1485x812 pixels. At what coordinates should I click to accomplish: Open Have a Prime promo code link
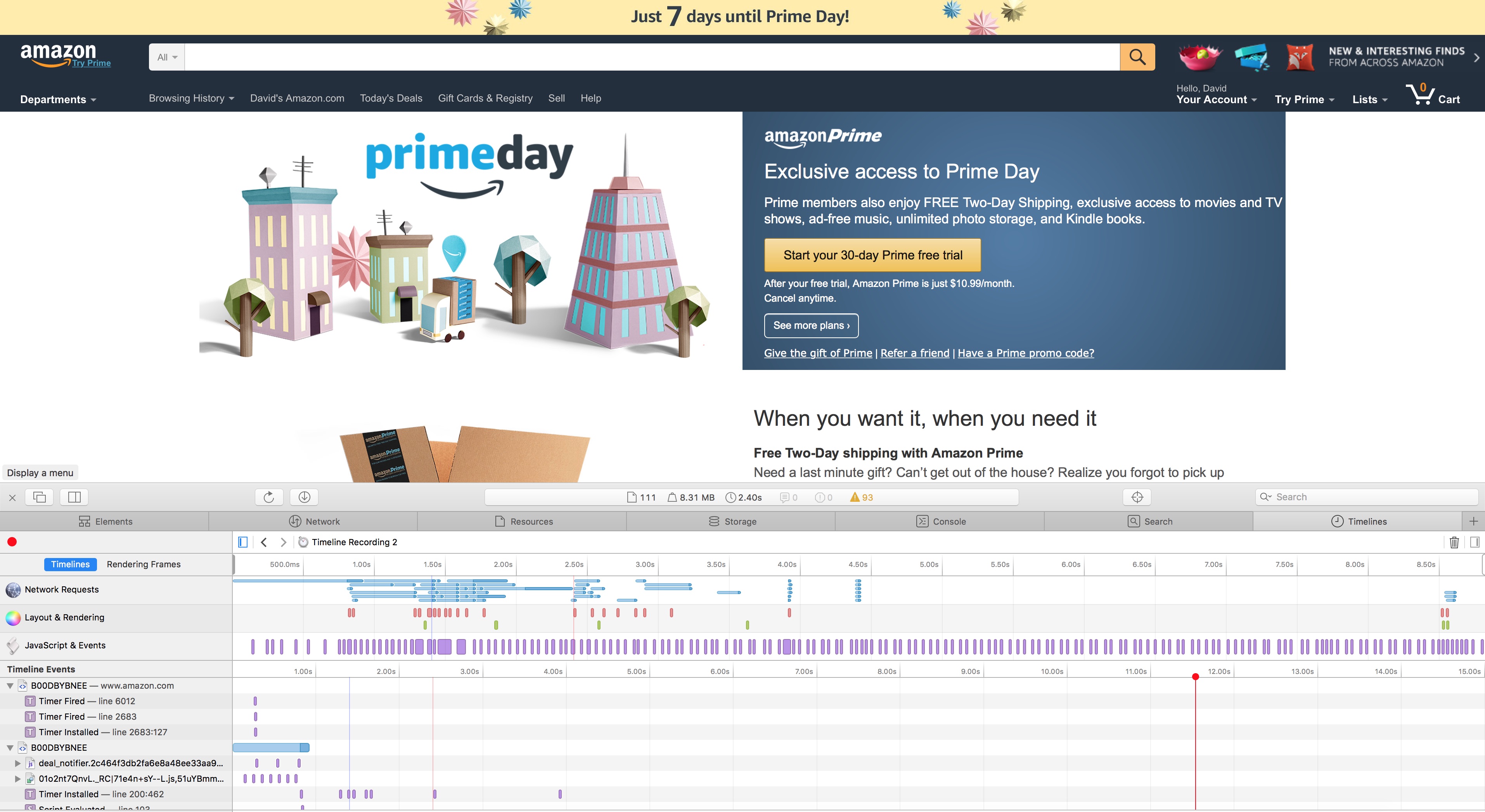1026,353
